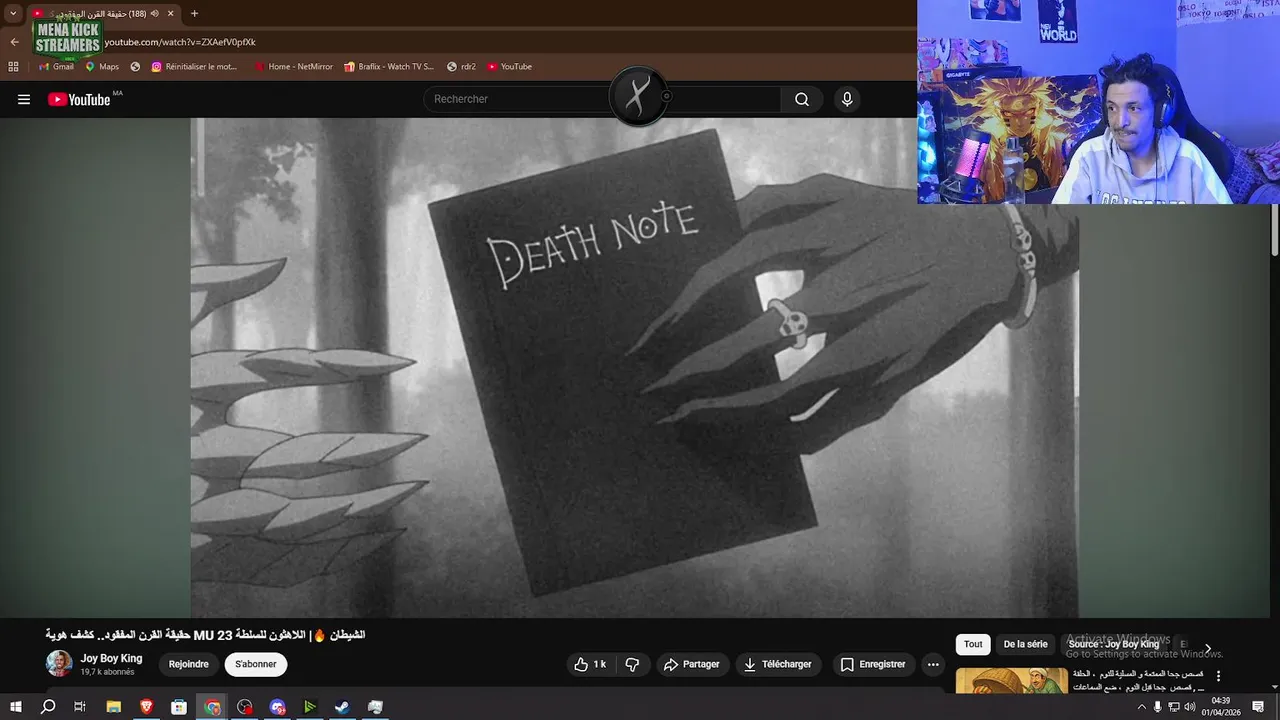Open the browser tab search dropdown

click(x=13, y=13)
